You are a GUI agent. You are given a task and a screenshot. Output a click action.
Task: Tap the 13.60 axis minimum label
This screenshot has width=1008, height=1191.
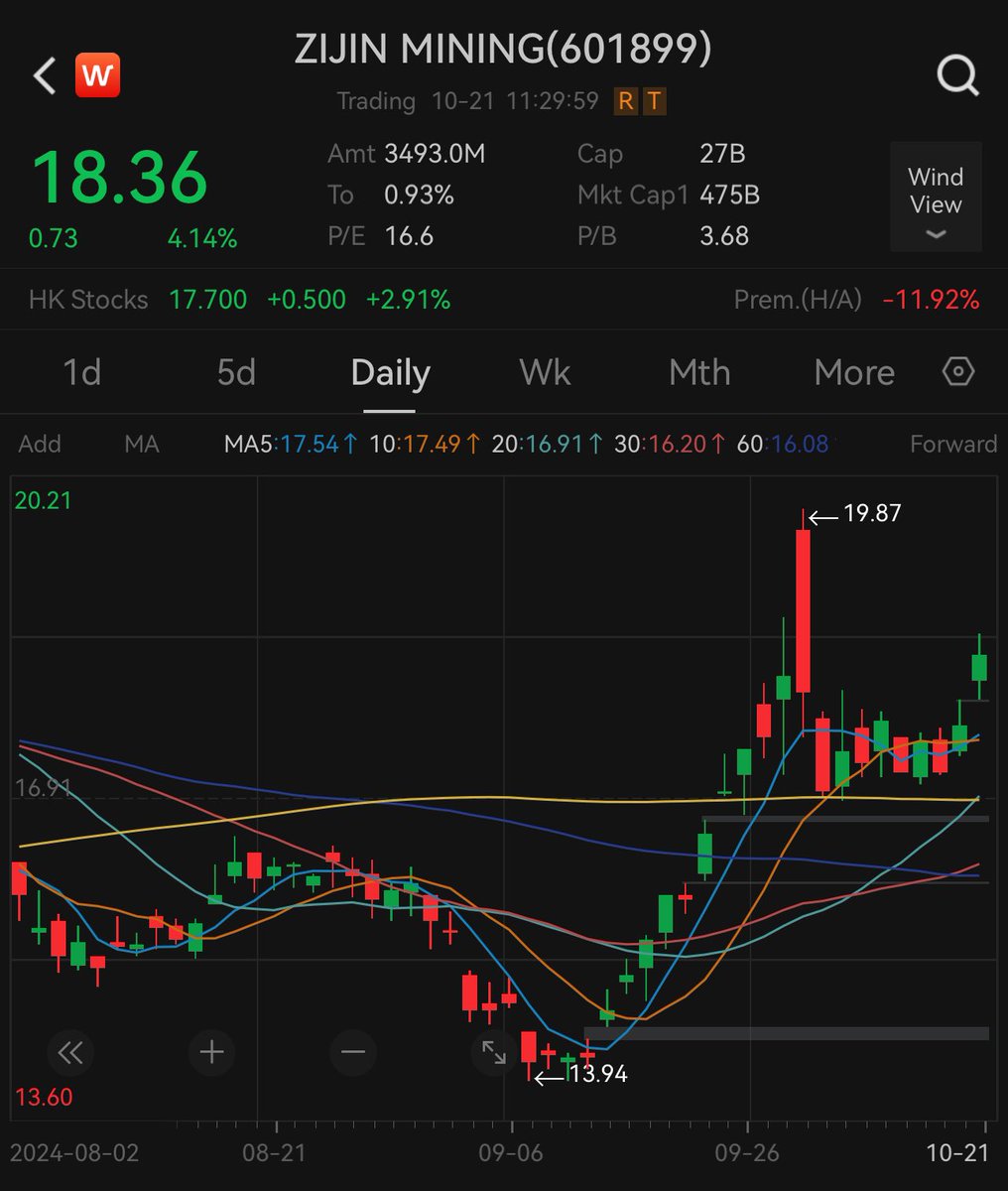point(44,1098)
